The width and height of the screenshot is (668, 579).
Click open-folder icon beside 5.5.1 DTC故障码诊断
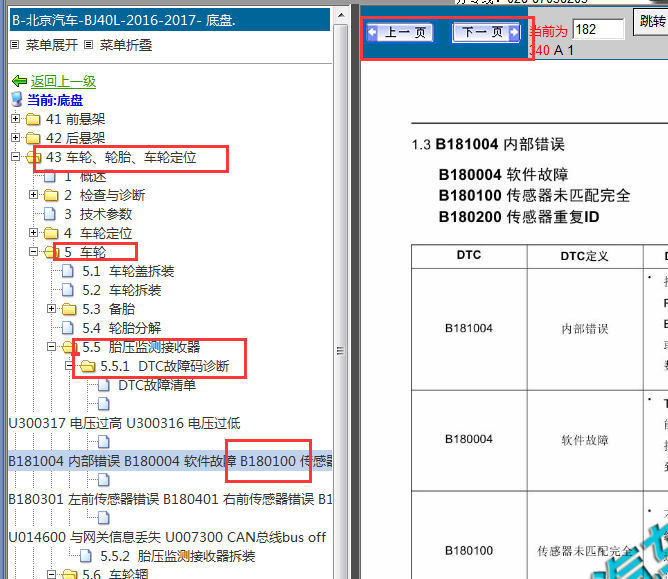point(87,366)
